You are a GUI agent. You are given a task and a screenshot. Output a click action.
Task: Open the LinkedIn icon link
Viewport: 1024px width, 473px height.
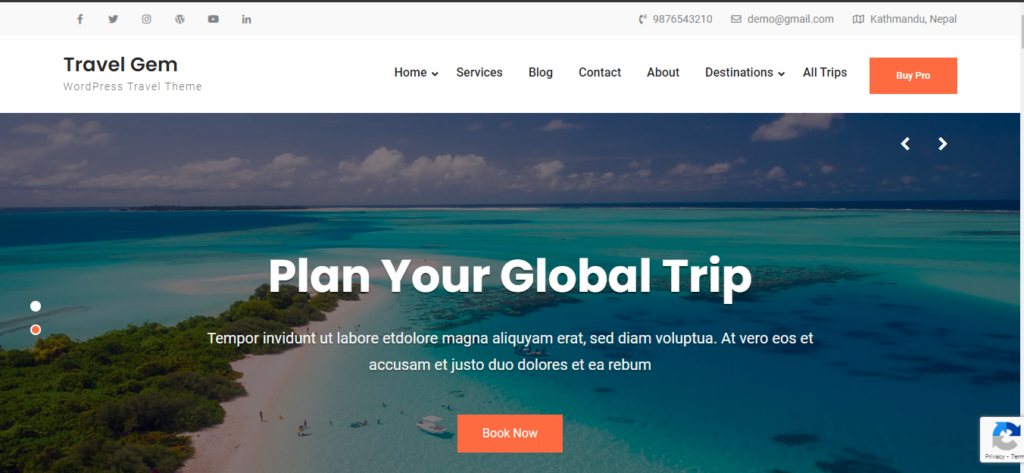pyautogui.click(x=246, y=19)
